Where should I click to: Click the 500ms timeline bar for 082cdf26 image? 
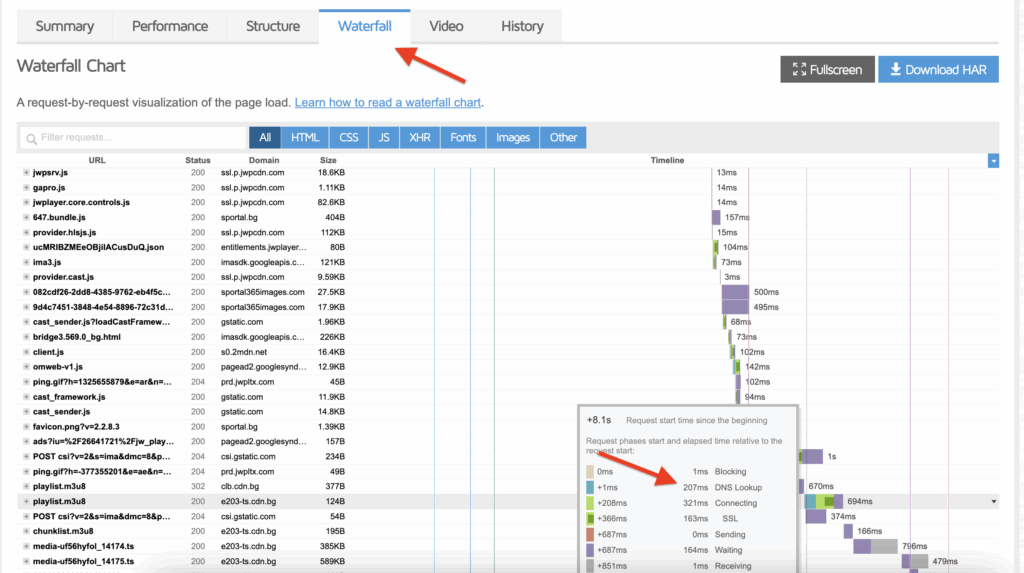click(x=735, y=292)
